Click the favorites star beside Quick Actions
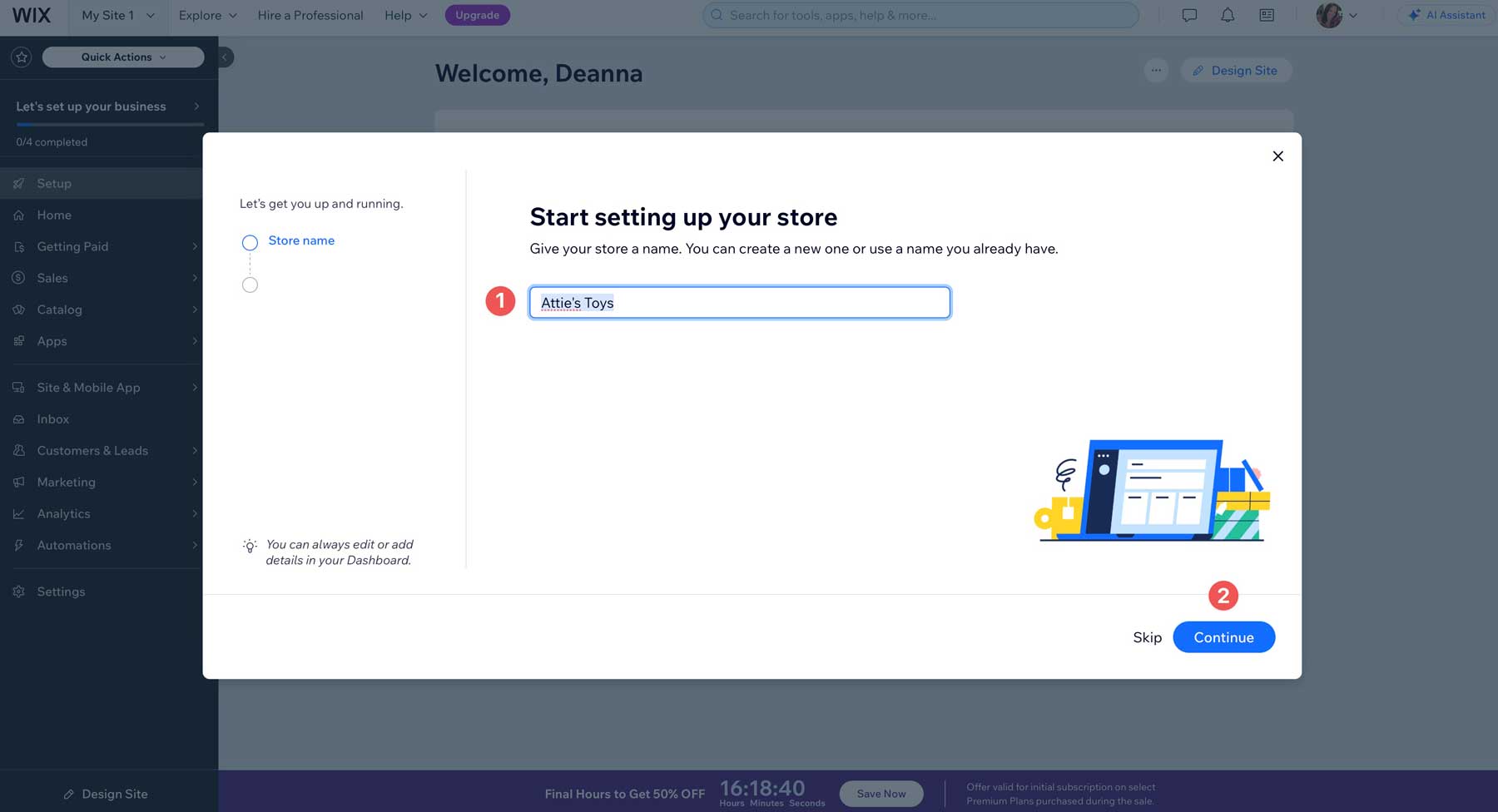1498x812 pixels. click(x=21, y=57)
